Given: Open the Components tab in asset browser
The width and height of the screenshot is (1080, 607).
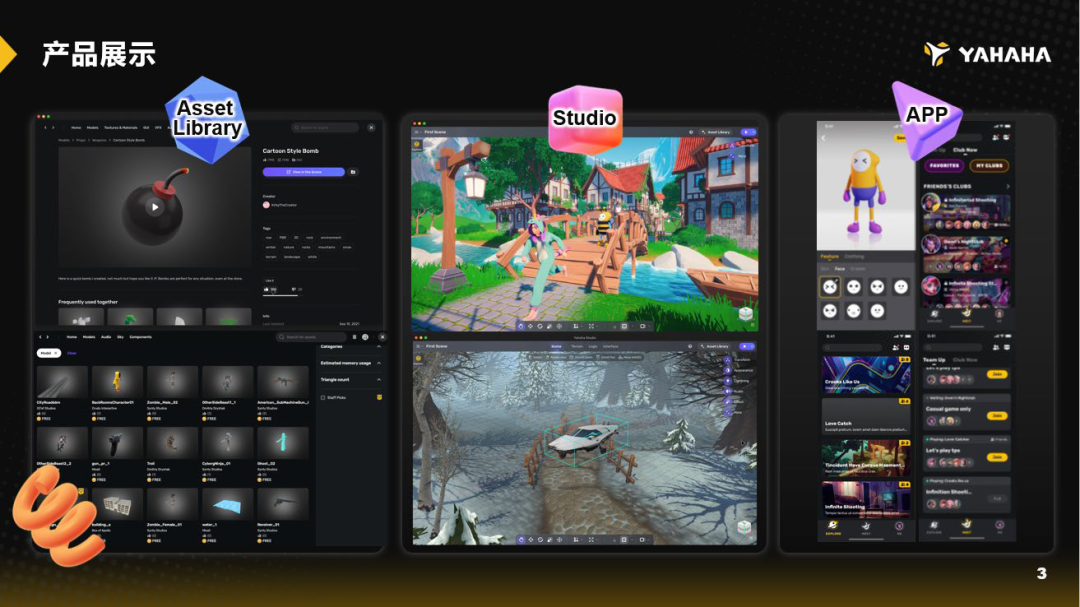Looking at the screenshot, I should point(141,337).
